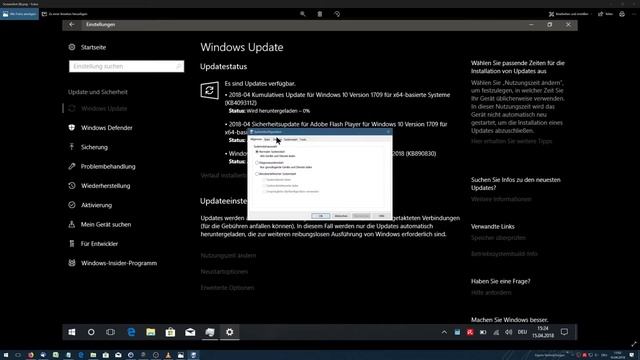Click OK in the system configuration dialog
Image resolution: width=640 pixels, height=360 pixels.
pos(321,216)
